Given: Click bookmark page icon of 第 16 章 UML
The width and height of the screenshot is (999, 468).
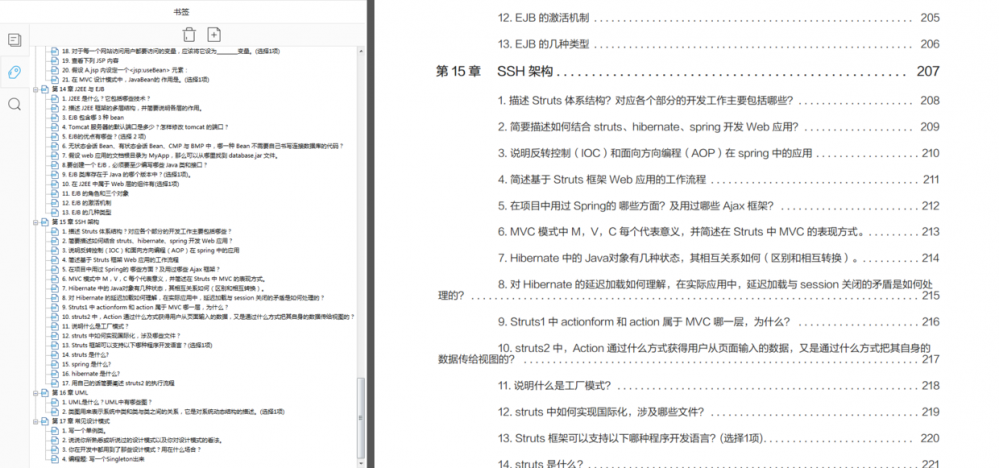Looking at the screenshot, I should 45,393.
